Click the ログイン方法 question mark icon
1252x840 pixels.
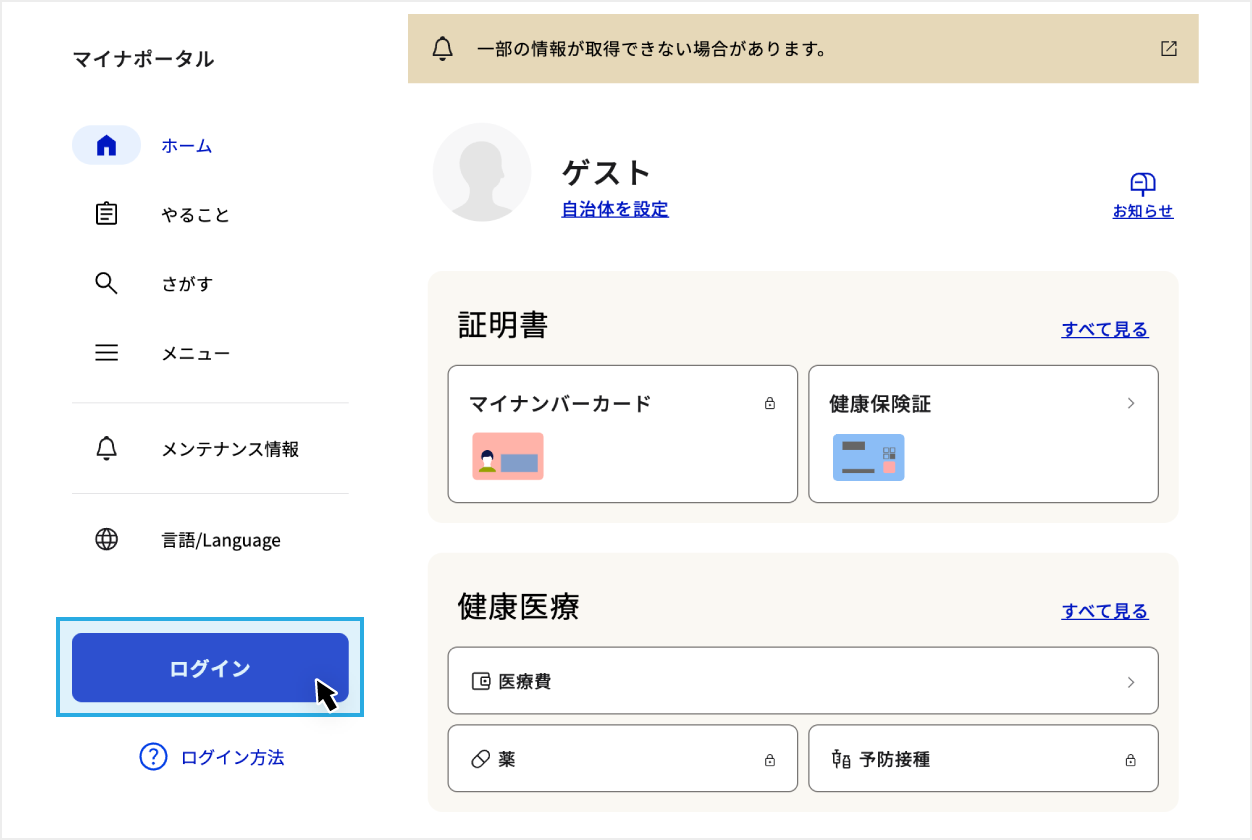coord(153,757)
